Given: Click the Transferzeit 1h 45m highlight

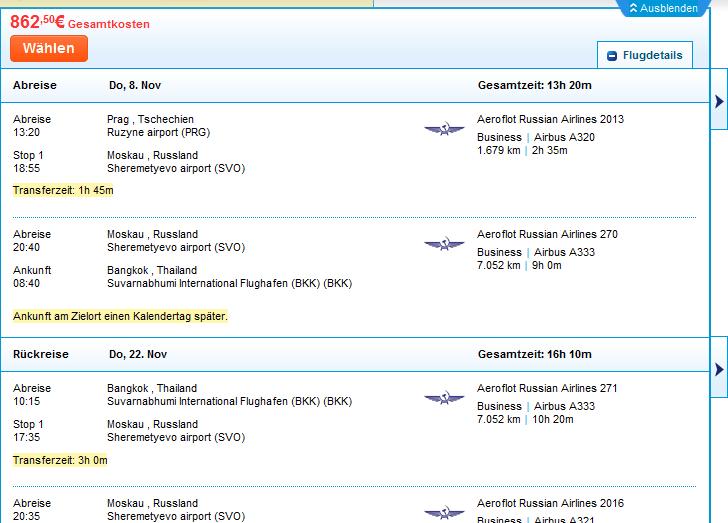Looking at the screenshot, I should tap(63, 190).
